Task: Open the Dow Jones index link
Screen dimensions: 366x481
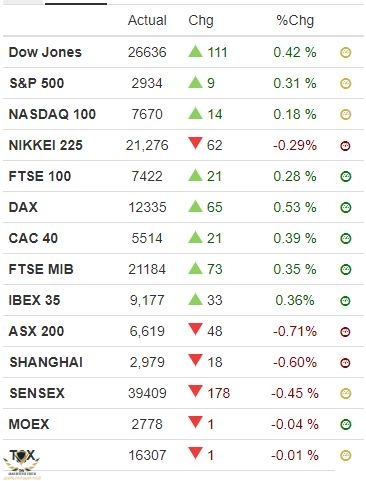Action: [45, 52]
